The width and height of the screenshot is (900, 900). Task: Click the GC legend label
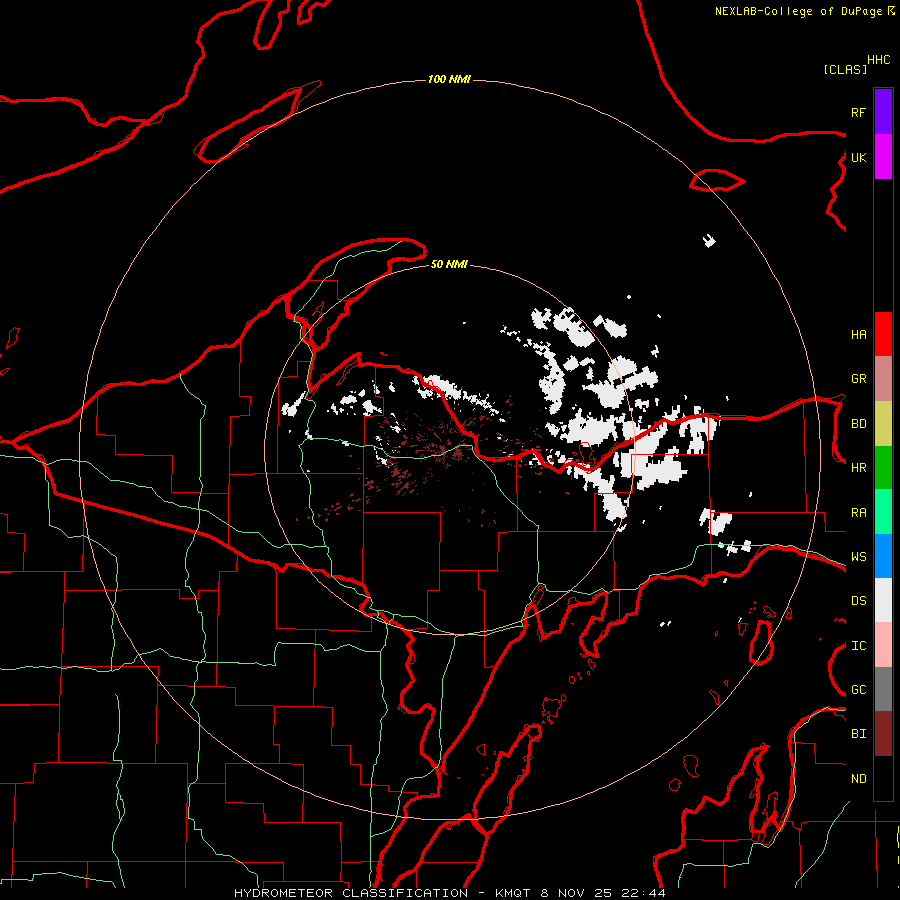click(x=858, y=689)
